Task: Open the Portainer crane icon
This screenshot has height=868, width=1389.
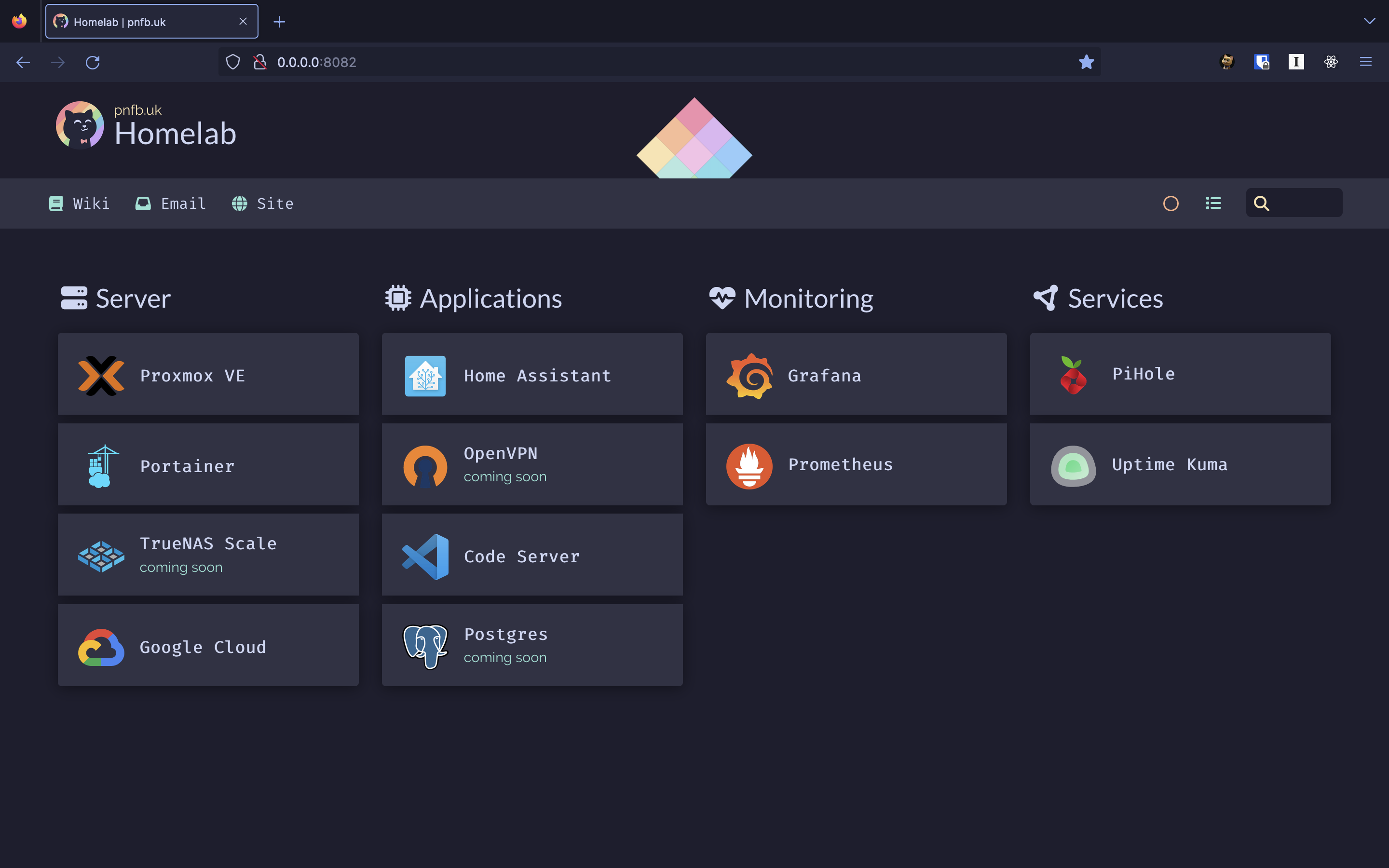Action: 101,465
